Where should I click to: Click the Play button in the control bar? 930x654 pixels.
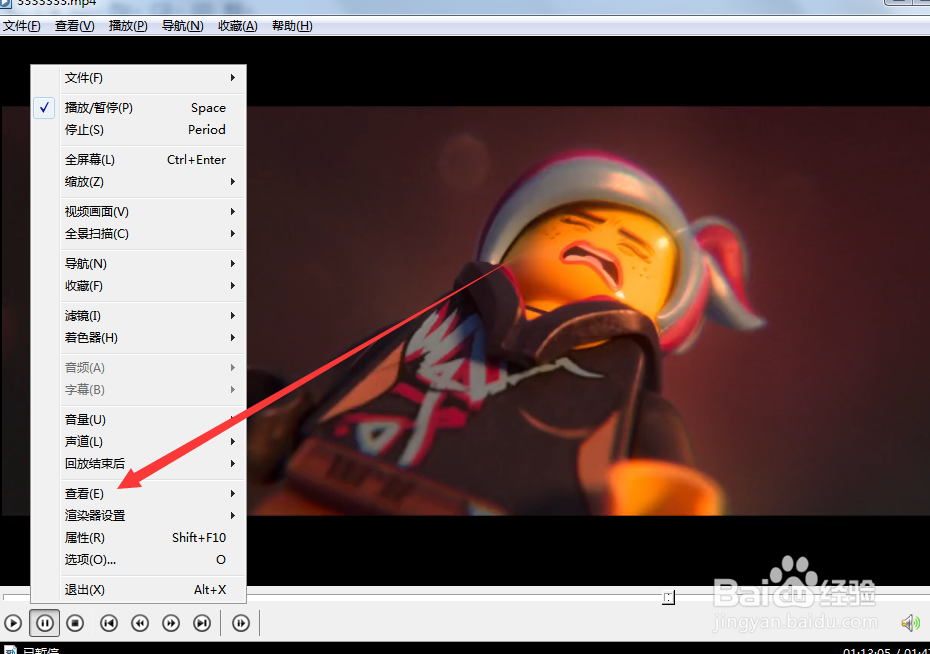coord(13,623)
